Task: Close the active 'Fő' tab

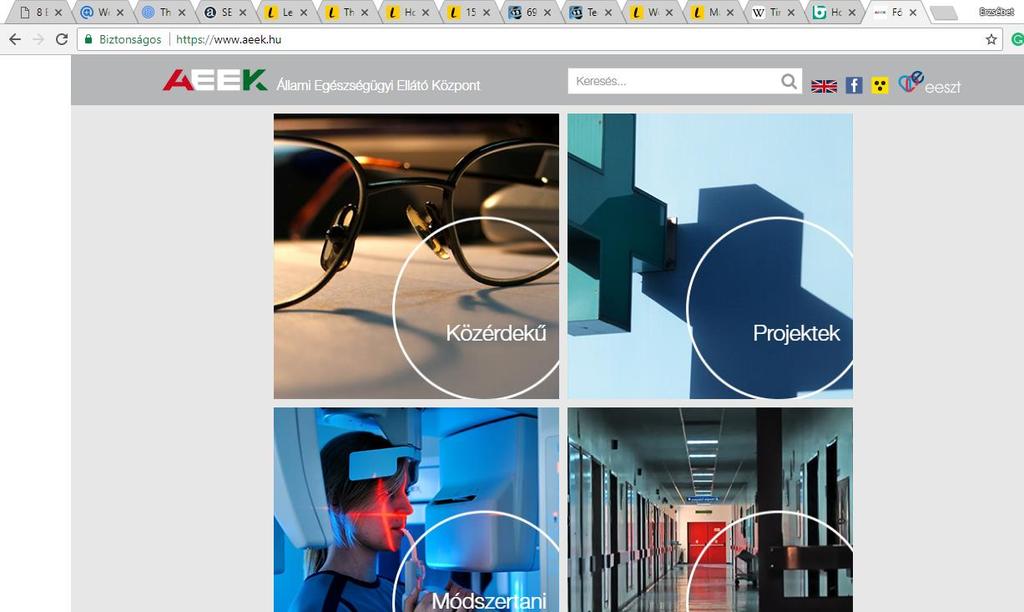Action: coord(913,12)
